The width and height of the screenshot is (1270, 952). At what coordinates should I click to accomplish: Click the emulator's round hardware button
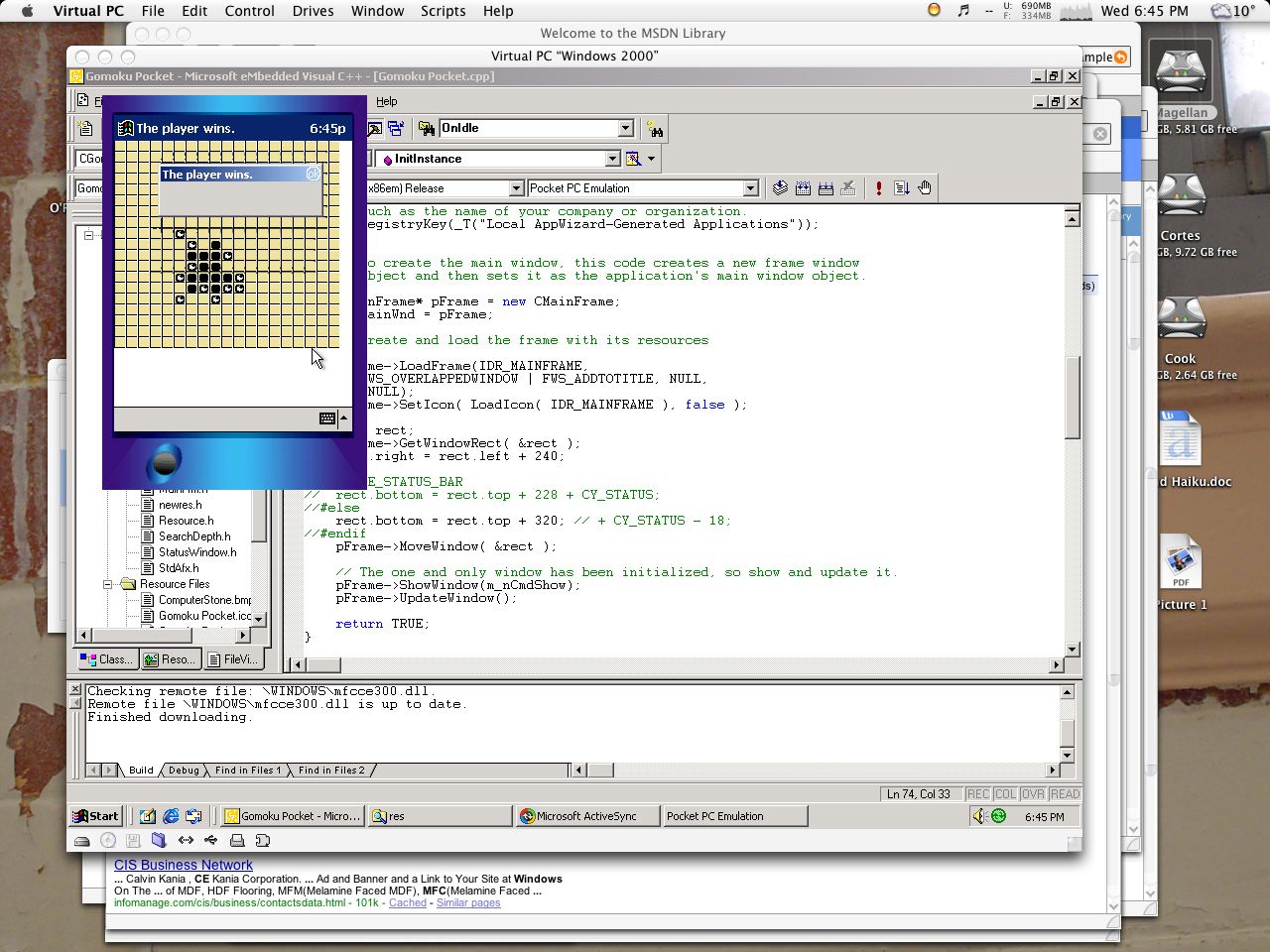[x=165, y=462]
